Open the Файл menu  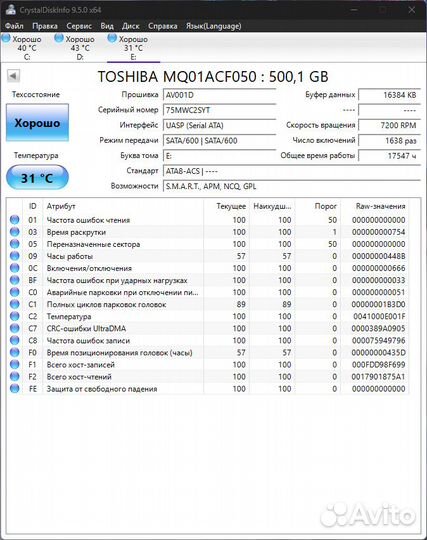coord(14,26)
